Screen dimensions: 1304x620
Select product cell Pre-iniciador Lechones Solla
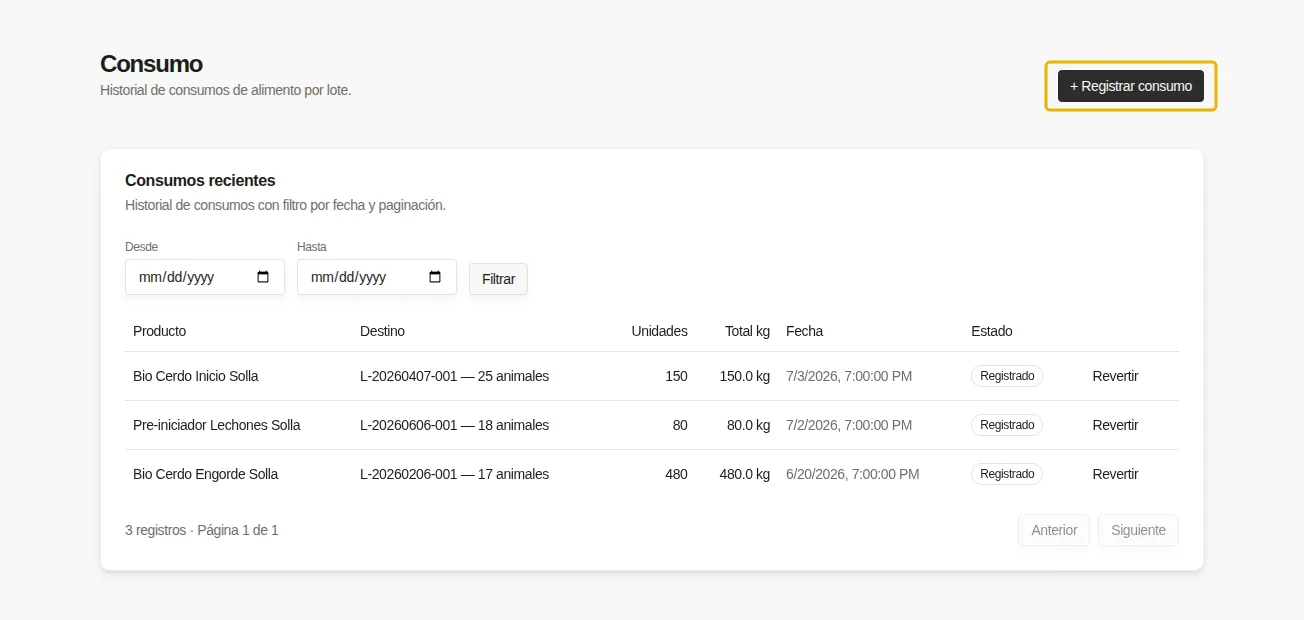(x=217, y=425)
